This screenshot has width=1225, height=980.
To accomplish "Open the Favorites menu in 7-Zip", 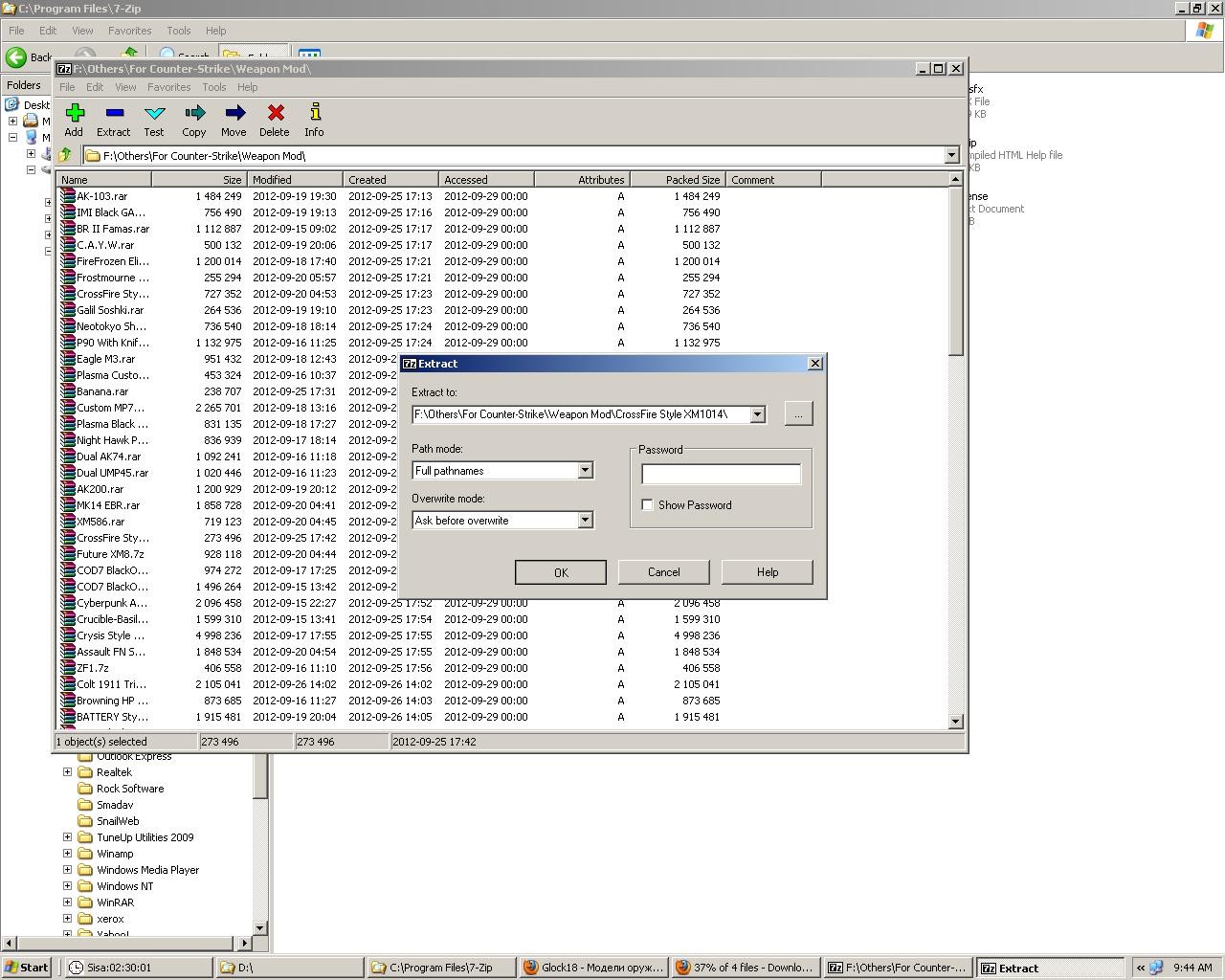I will click(x=168, y=87).
